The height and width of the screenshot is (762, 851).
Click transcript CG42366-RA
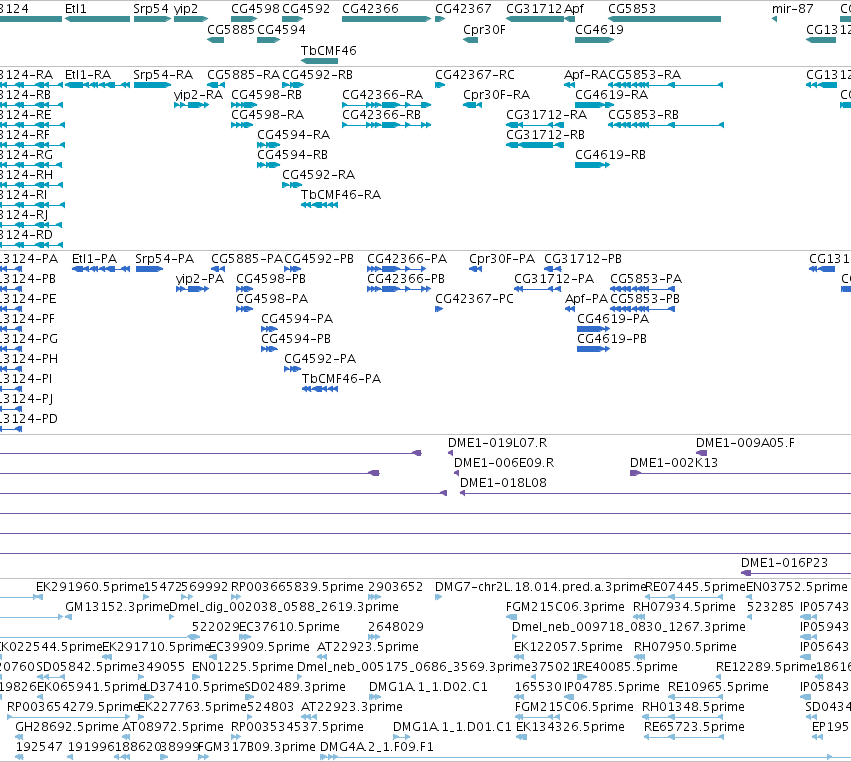click(383, 94)
